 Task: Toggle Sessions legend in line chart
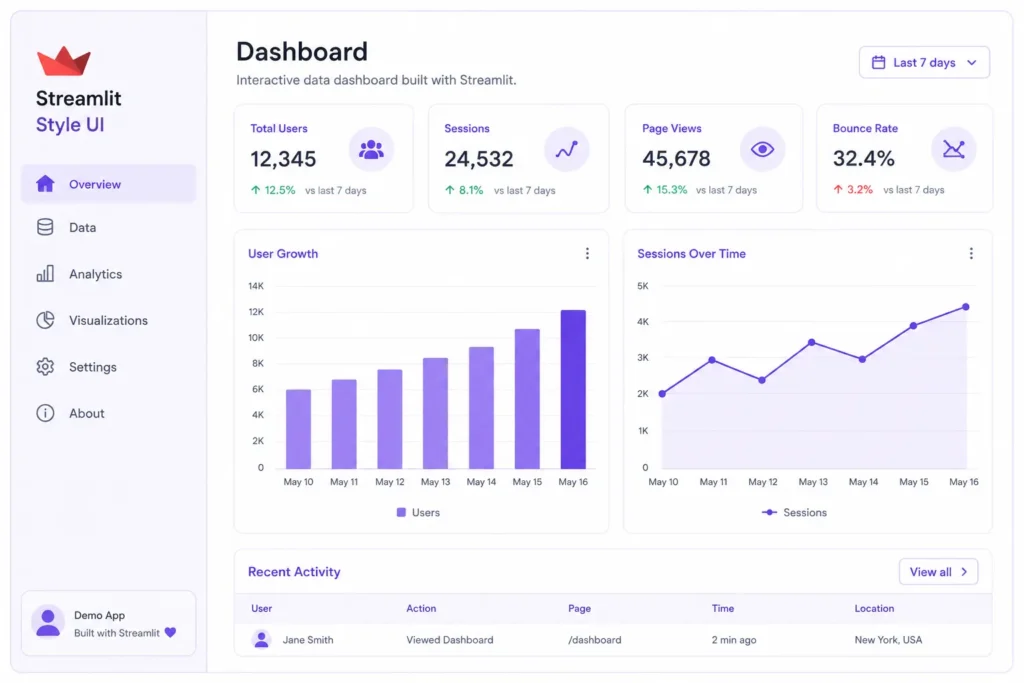pyautogui.click(x=794, y=513)
